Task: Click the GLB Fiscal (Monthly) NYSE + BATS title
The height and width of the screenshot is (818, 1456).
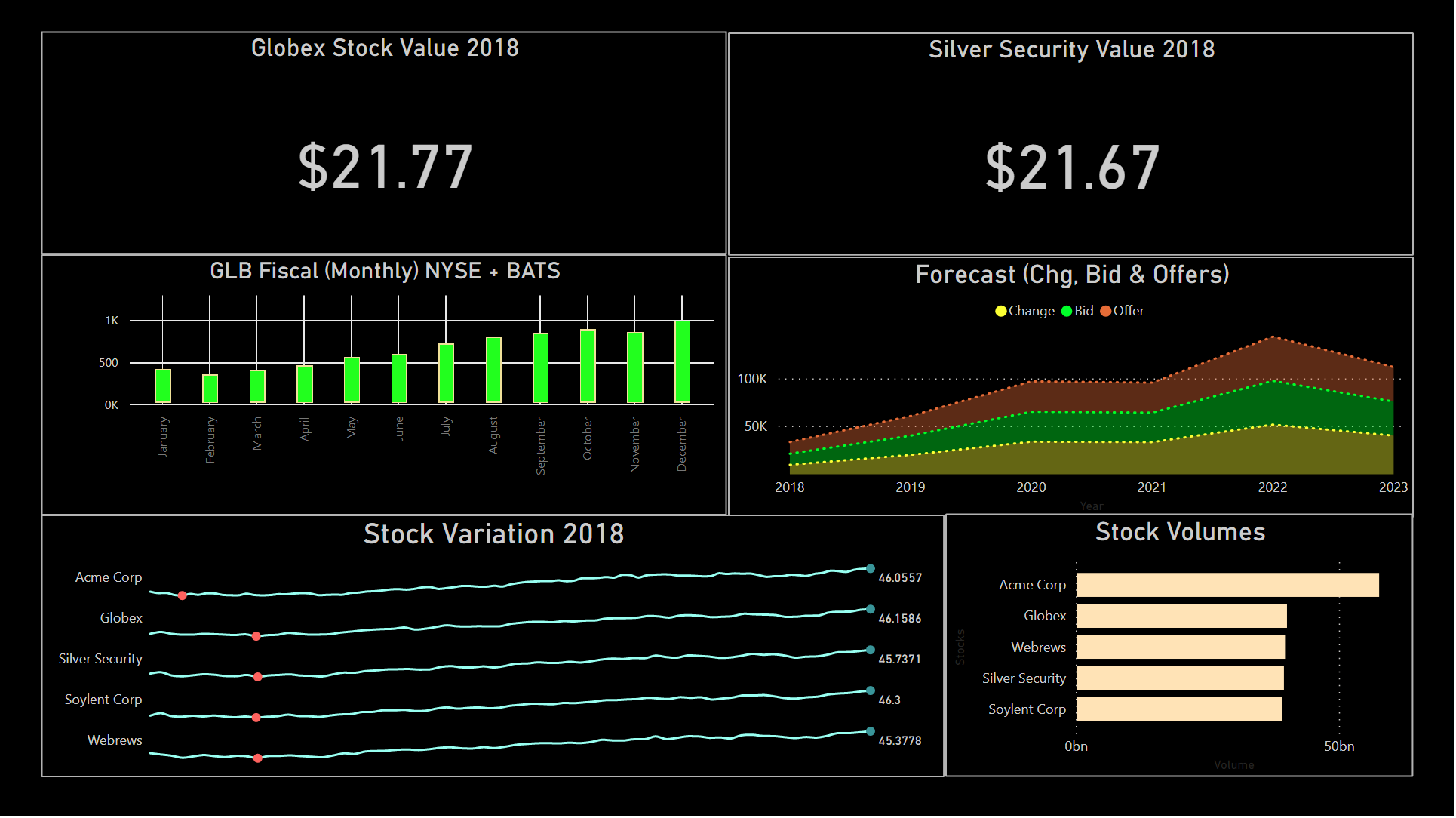Action: coord(385,271)
